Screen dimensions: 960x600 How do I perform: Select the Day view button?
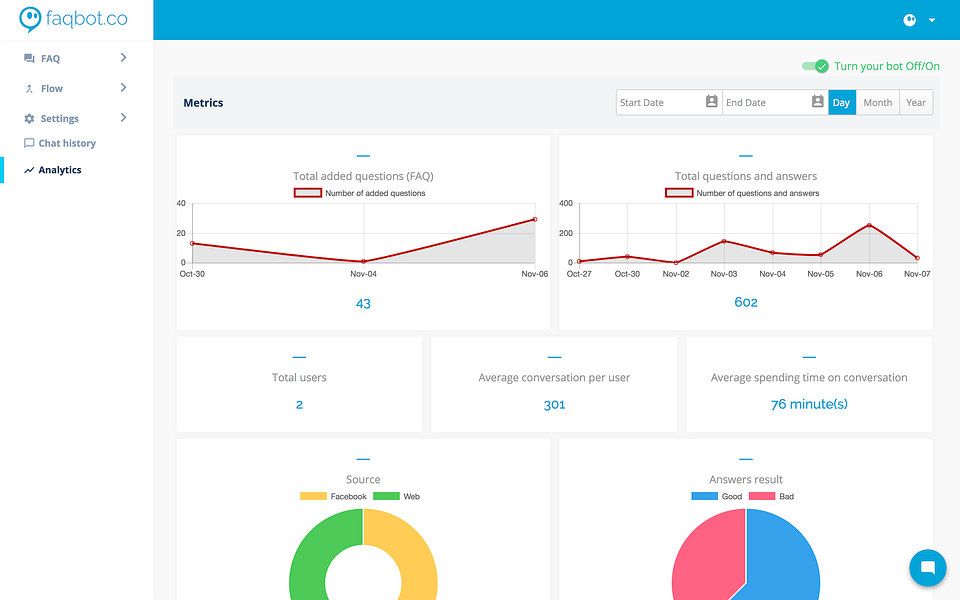(841, 102)
